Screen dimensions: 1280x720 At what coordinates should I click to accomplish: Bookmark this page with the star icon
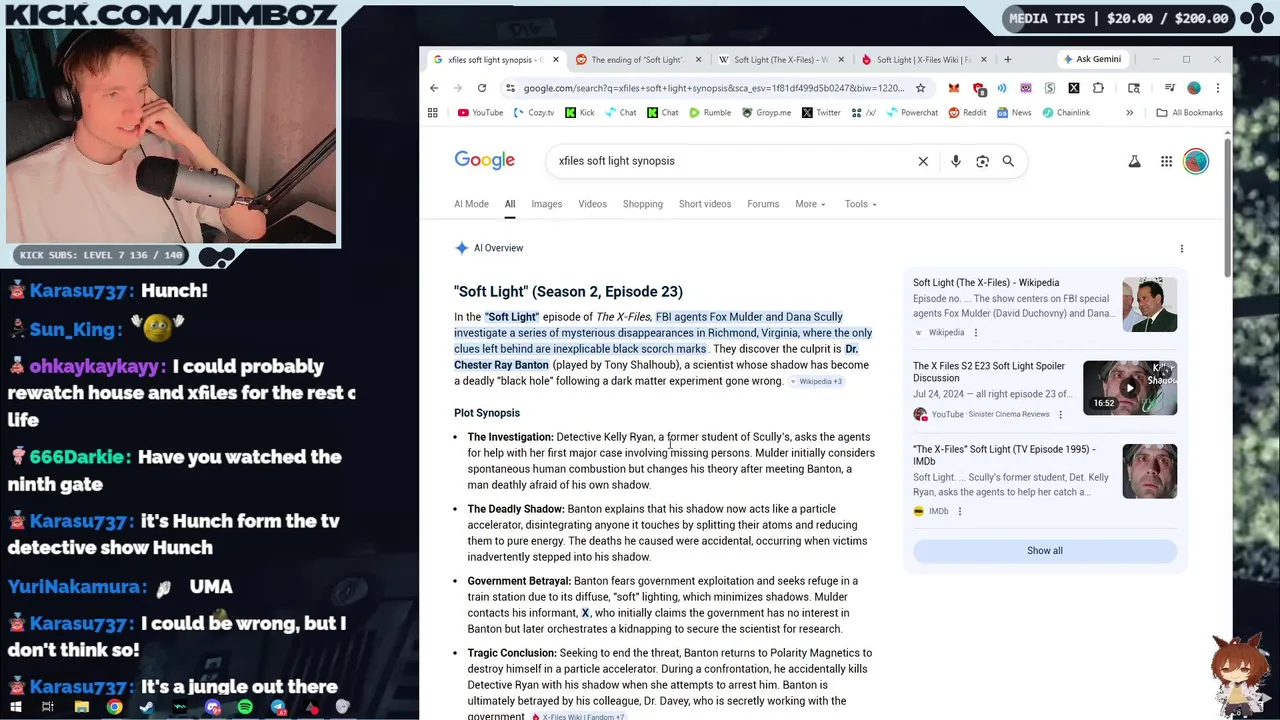[x=921, y=88]
